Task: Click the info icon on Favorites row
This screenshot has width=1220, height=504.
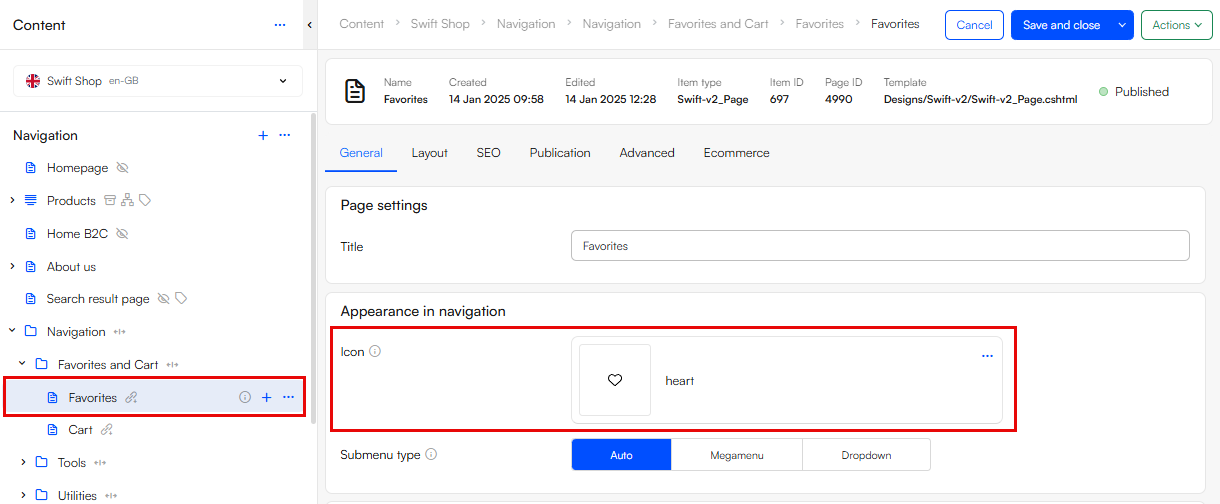Action: coord(245,398)
